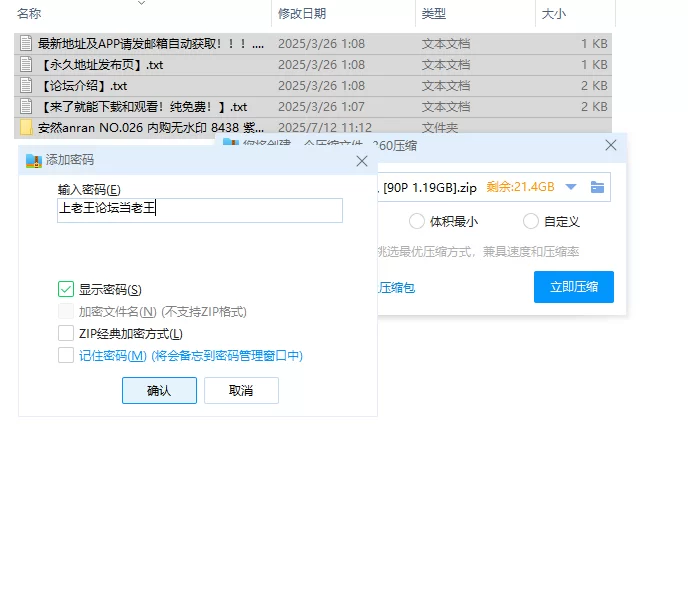The image size is (688, 613).
Task: Click the zip filename field [90P 1.19GB].zip
Action: tap(428, 187)
